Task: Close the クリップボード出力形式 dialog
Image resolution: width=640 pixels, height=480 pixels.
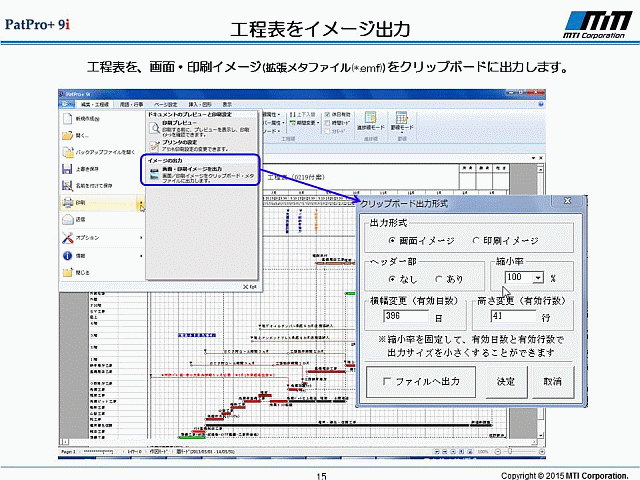Action: coord(567,200)
